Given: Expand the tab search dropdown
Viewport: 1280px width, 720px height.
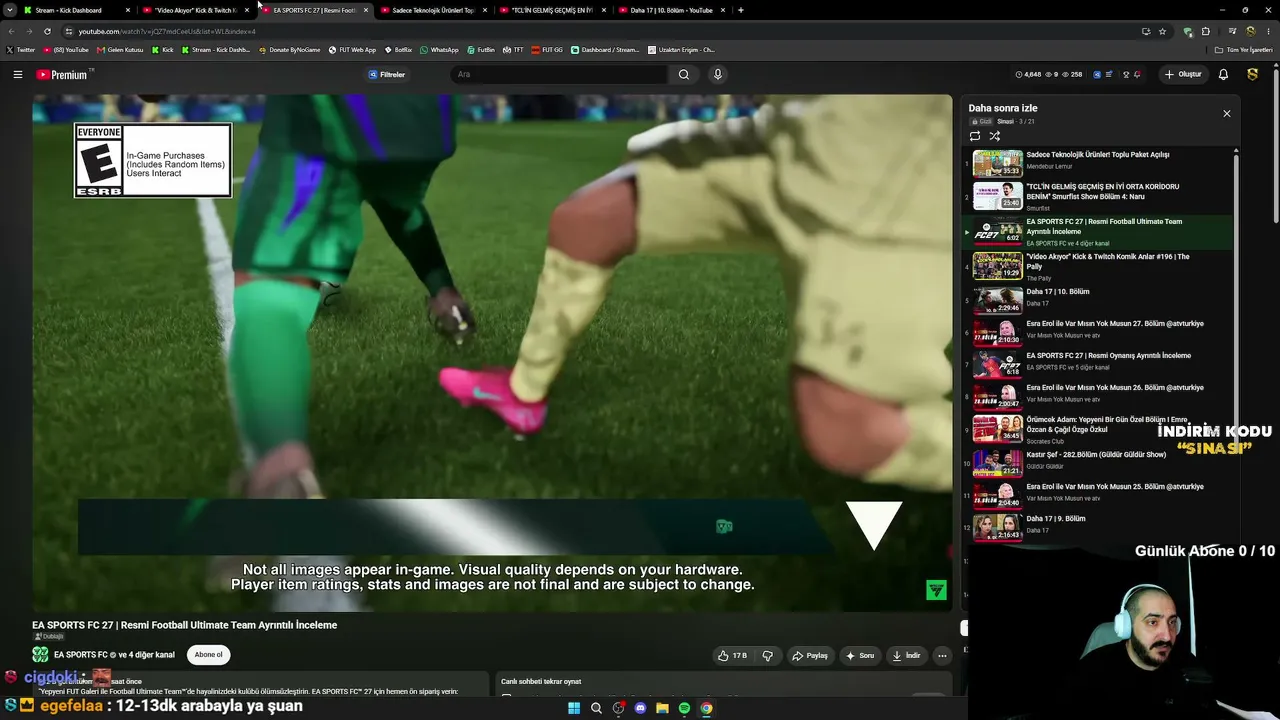Looking at the screenshot, I should coord(9,10).
